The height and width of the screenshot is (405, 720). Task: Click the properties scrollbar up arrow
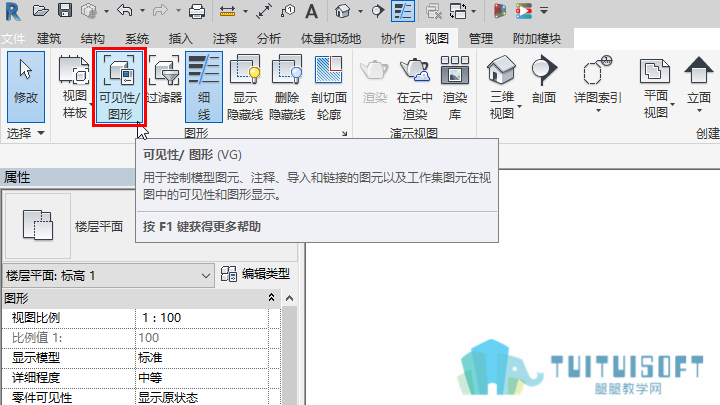[289, 298]
